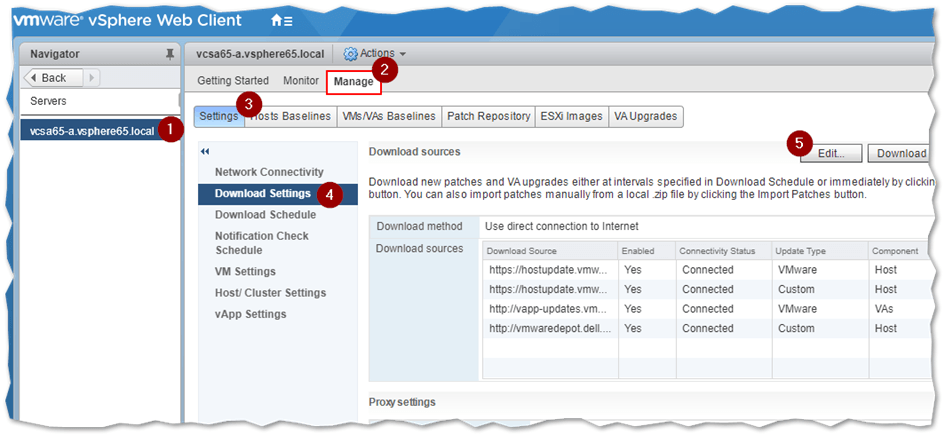Click Edit button for download sources
945x436 pixels.
[x=831, y=153]
